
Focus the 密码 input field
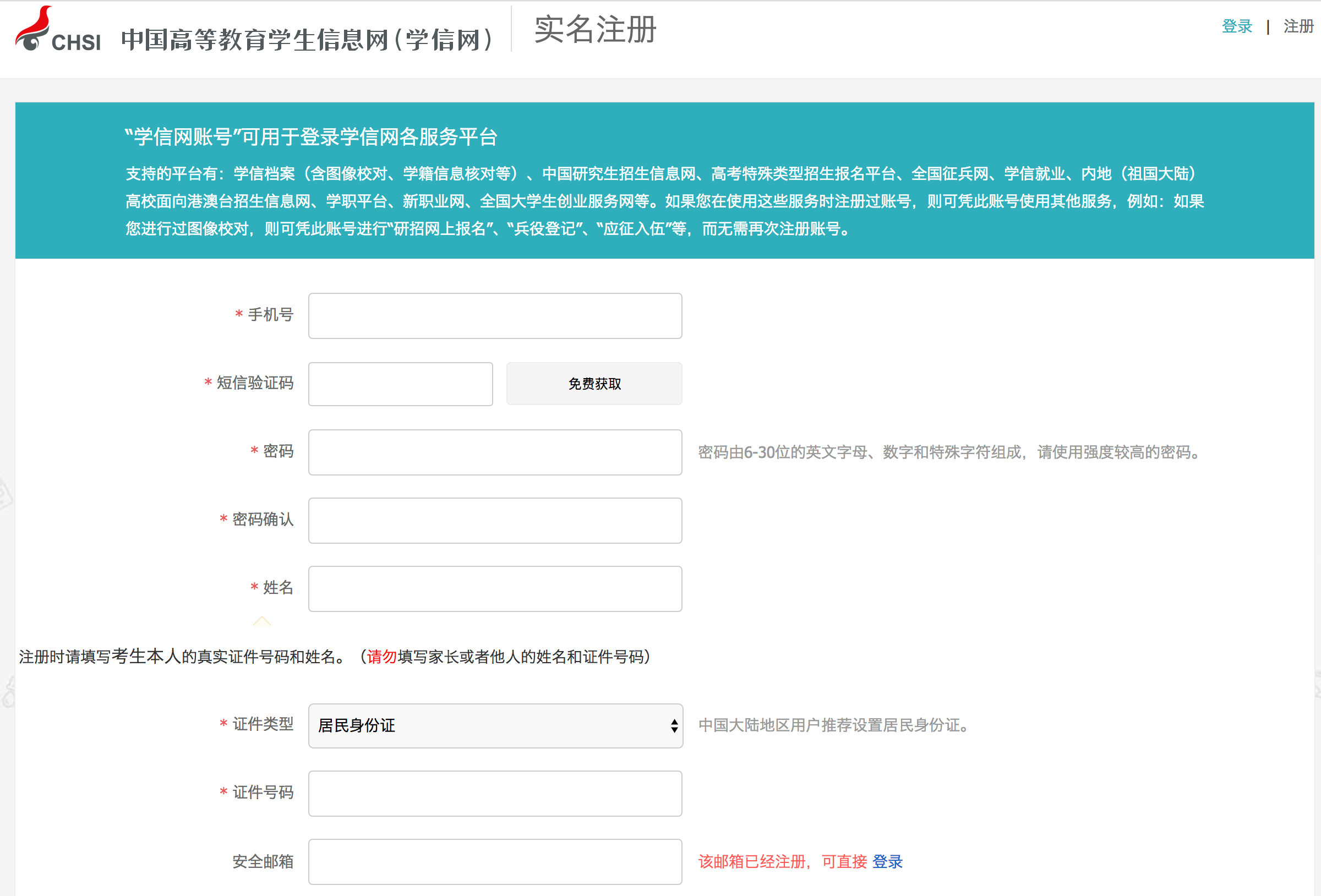coord(494,452)
